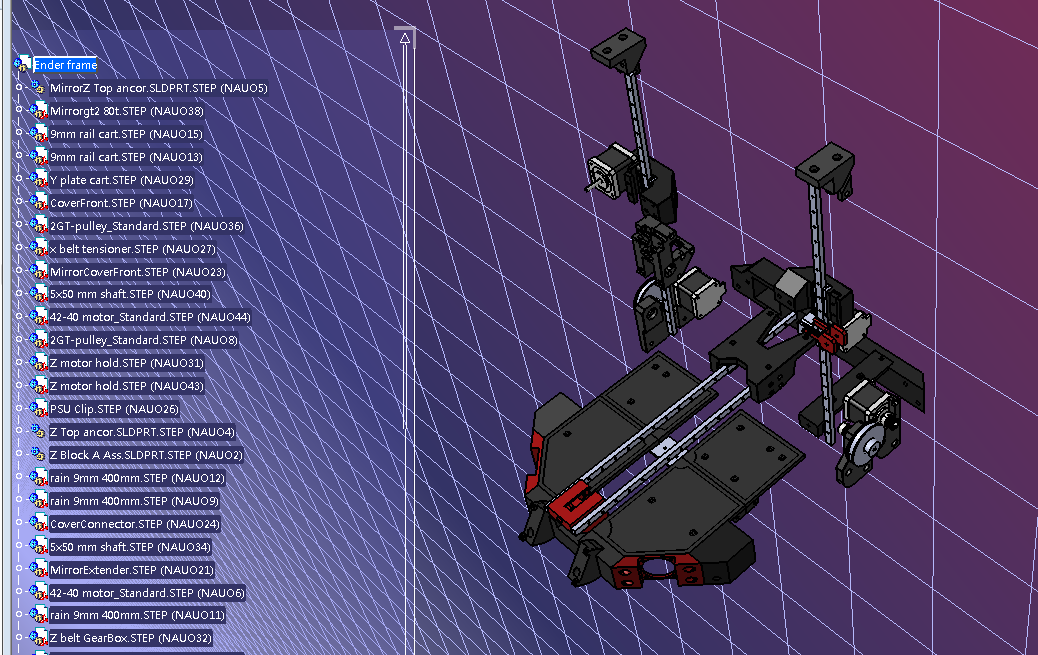Select the label Z motor hold.STEP (NAUO31)
This screenshot has width=1038, height=655.
point(127,363)
